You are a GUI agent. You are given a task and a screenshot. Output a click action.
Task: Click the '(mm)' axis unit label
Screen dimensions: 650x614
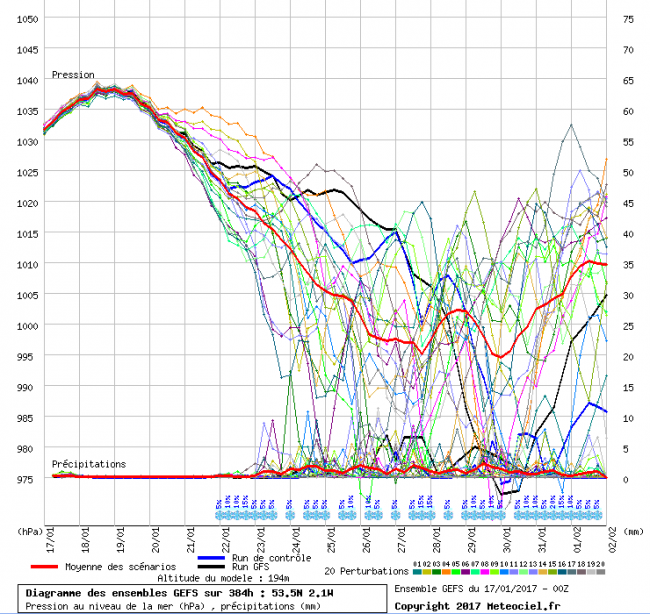[x=633, y=531]
